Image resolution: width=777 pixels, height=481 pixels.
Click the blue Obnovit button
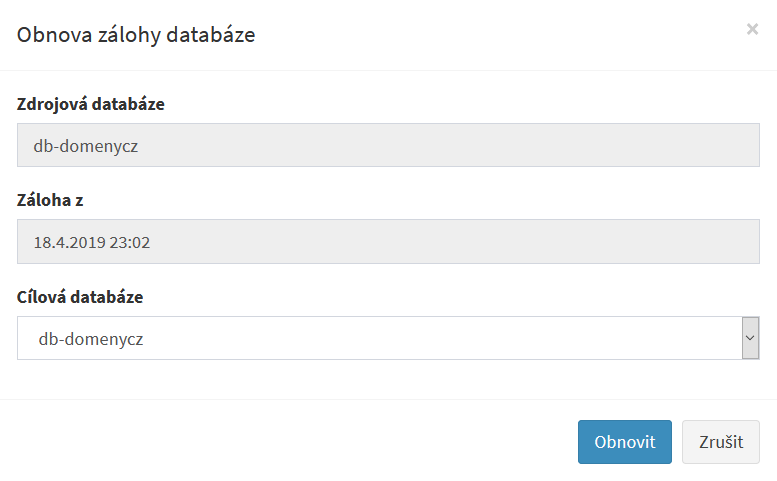624,442
